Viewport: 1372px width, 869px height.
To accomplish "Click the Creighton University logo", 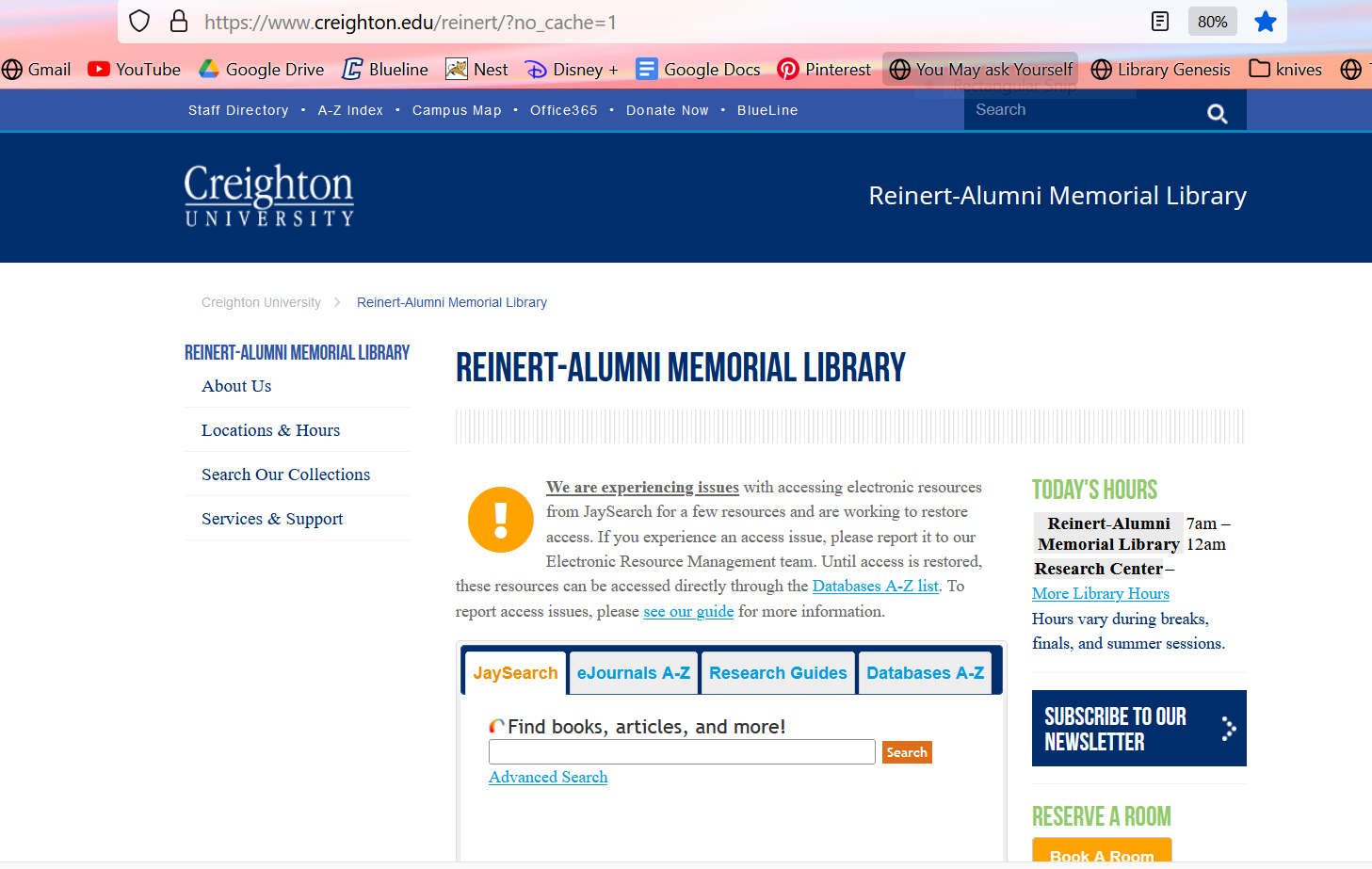I will pos(269,195).
